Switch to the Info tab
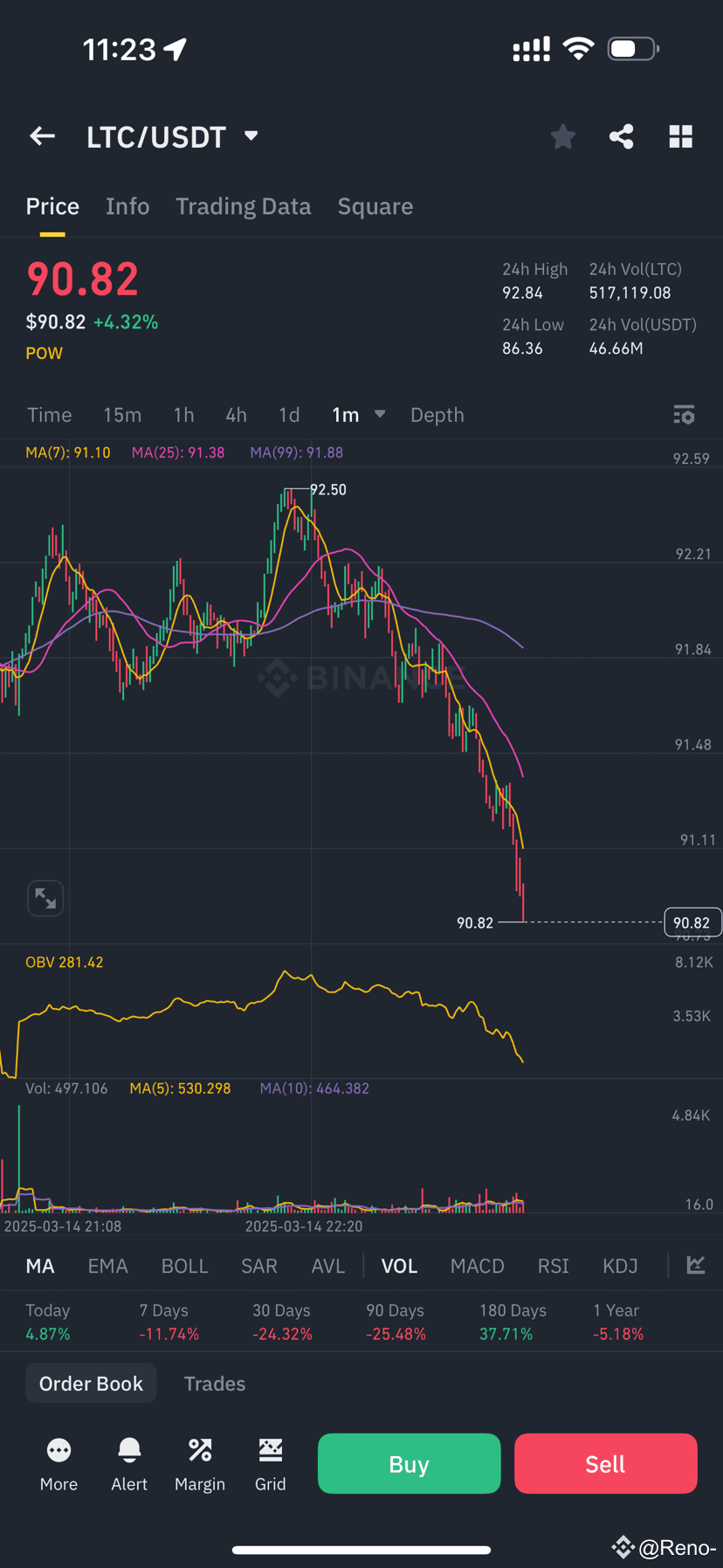 [127, 206]
